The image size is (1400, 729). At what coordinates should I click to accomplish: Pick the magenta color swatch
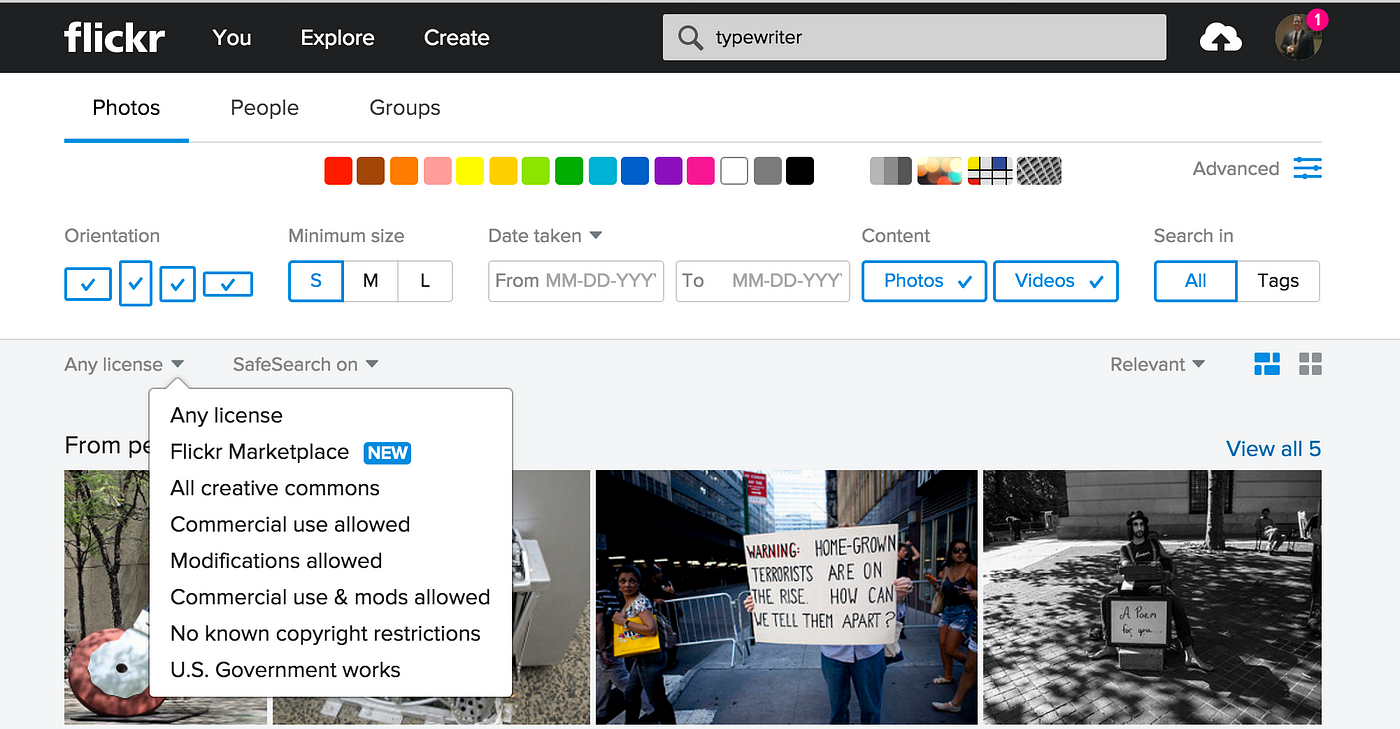tap(701, 171)
